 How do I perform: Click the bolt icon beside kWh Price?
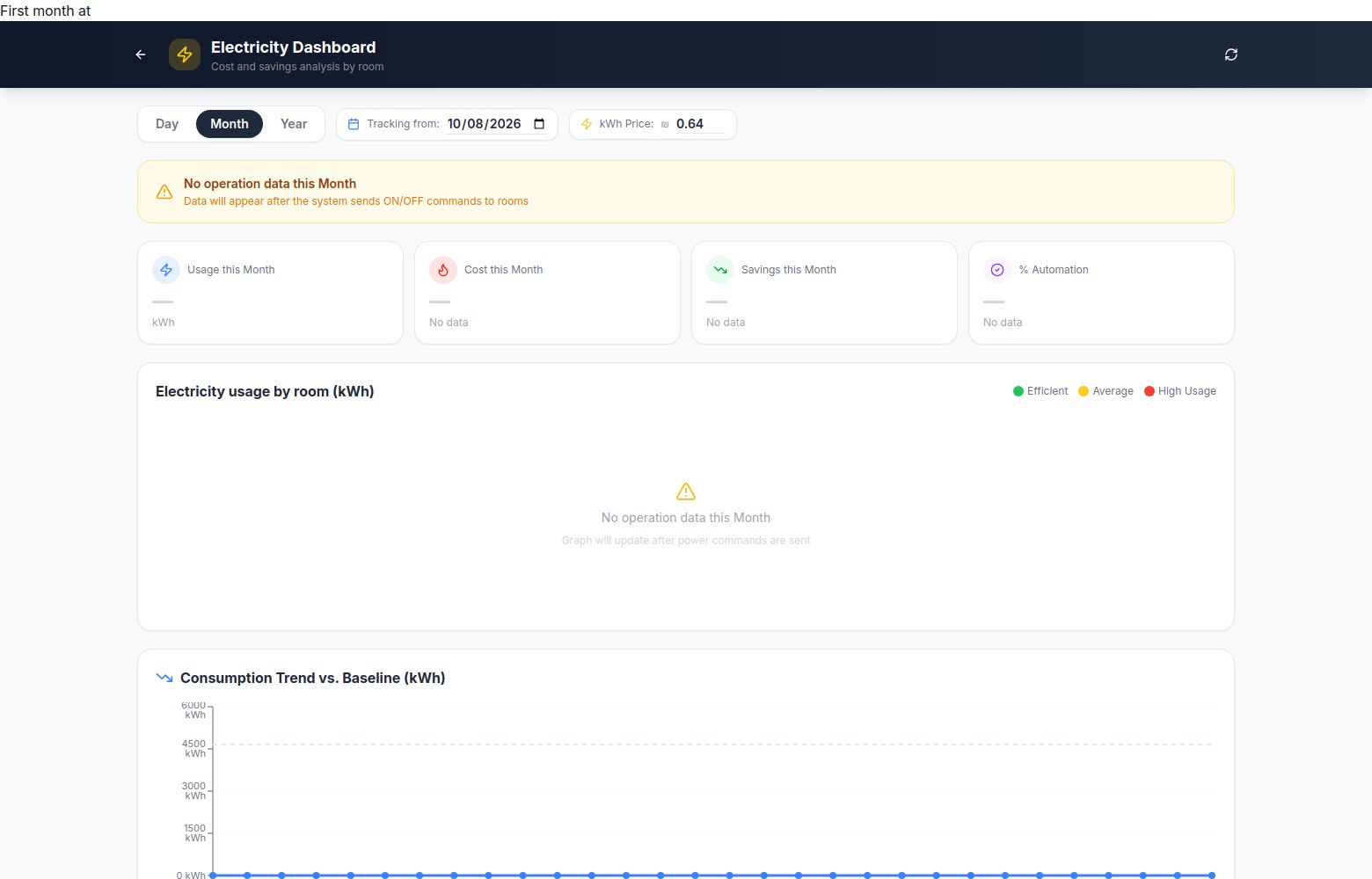tap(587, 124)
